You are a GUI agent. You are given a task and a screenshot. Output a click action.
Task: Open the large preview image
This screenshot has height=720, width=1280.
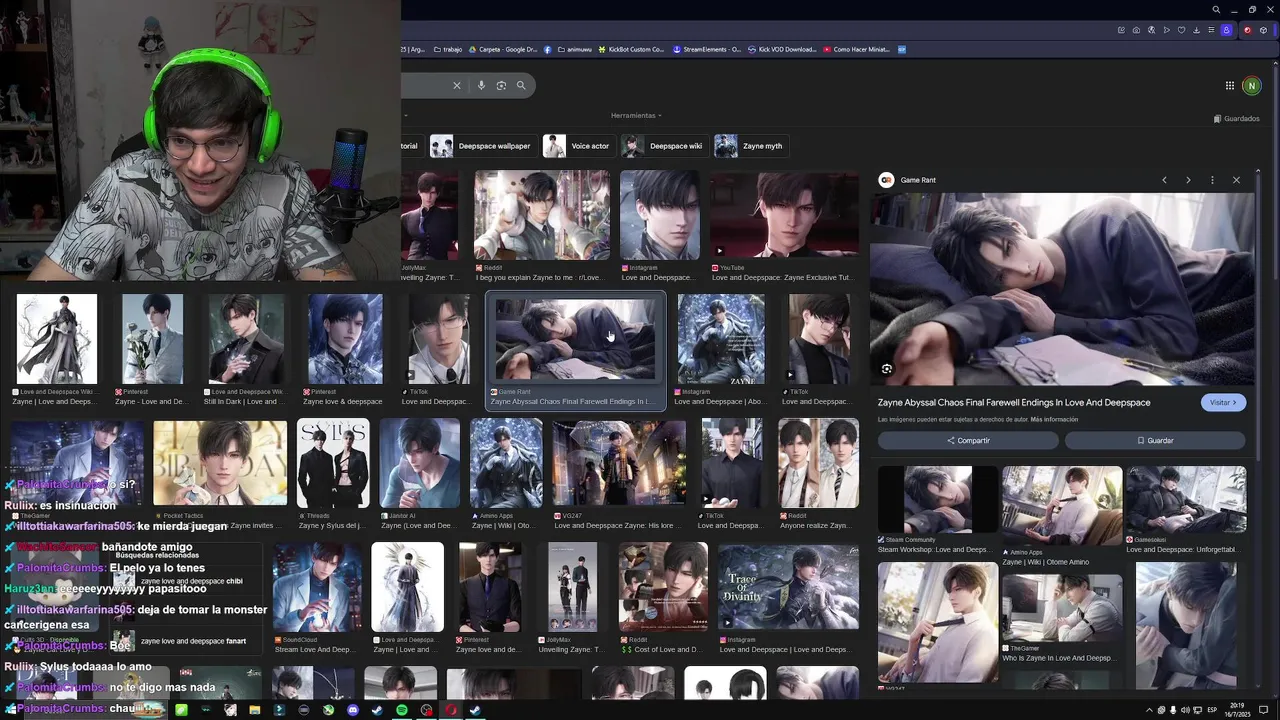click(1062, 289)
